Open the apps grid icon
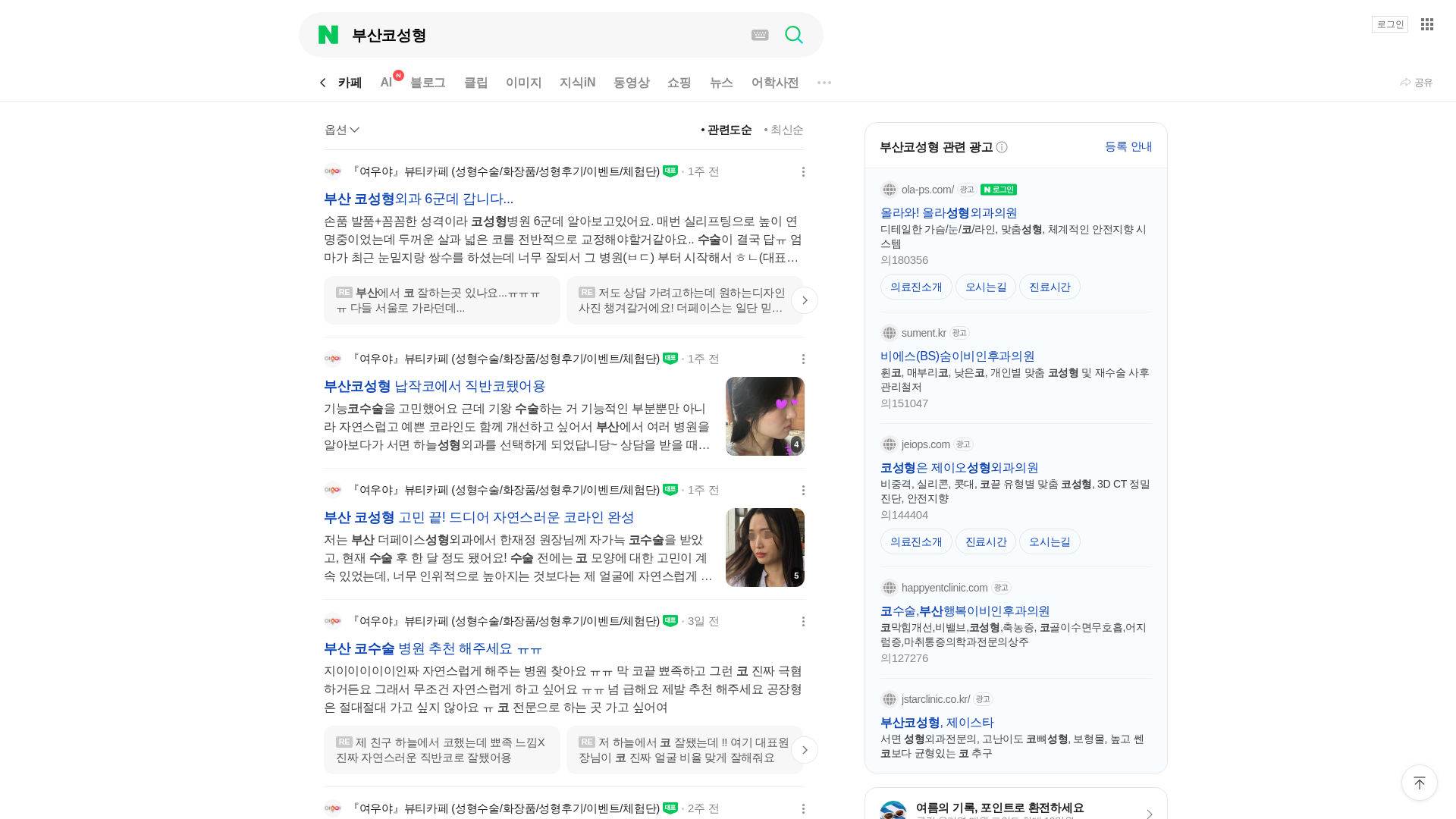1456x819 pixels. (1427, 24)
